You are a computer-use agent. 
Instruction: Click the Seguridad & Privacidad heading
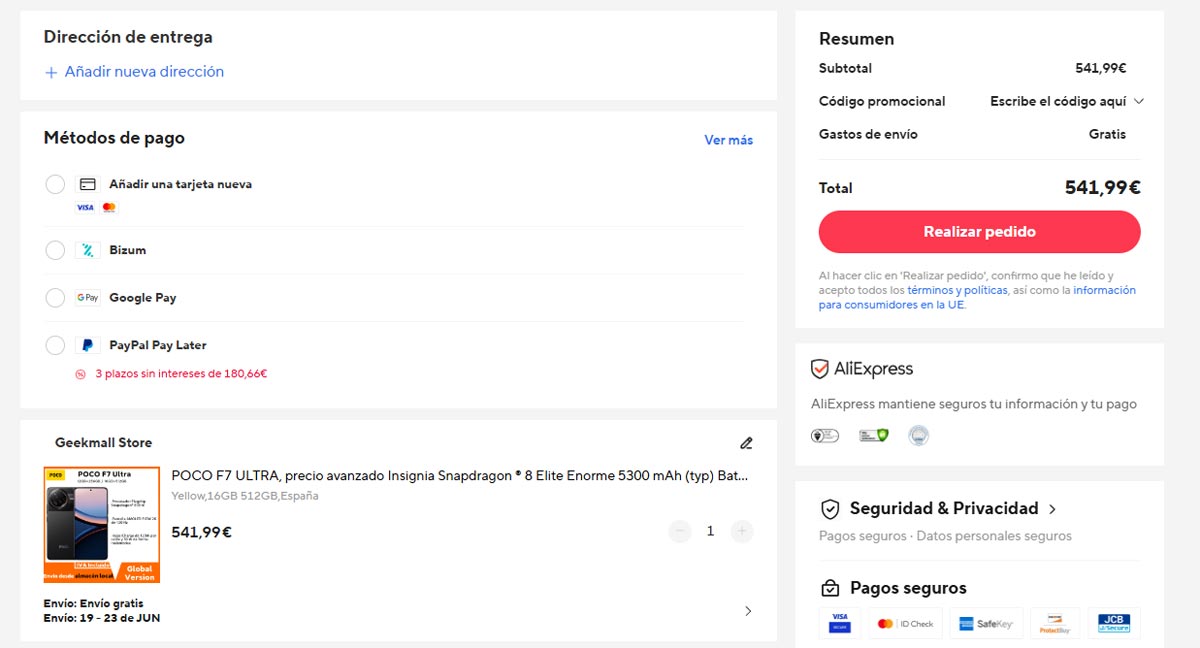pyautogui.click(x=944, y=508)
